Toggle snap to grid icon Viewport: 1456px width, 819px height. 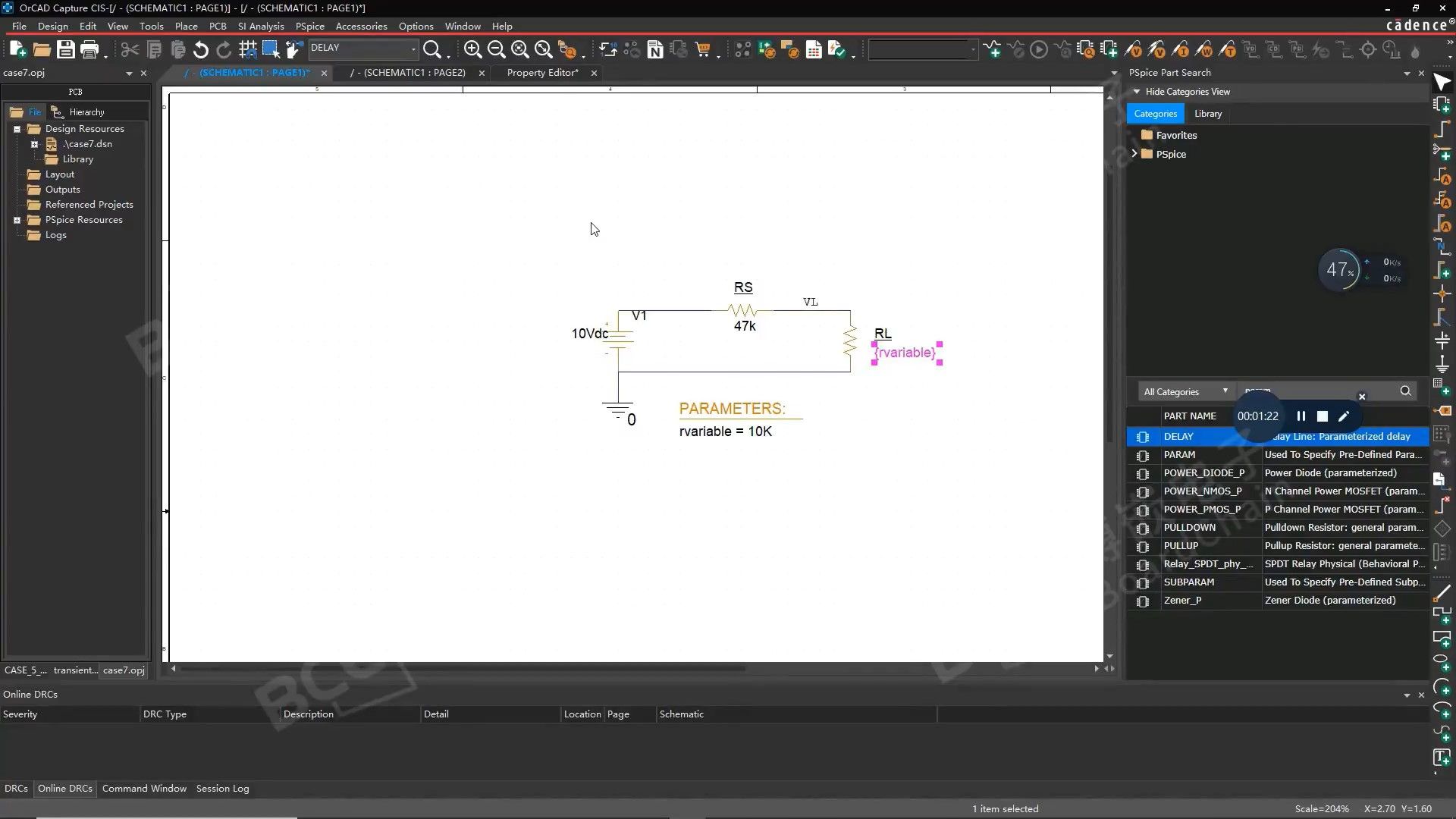[247, 50]
